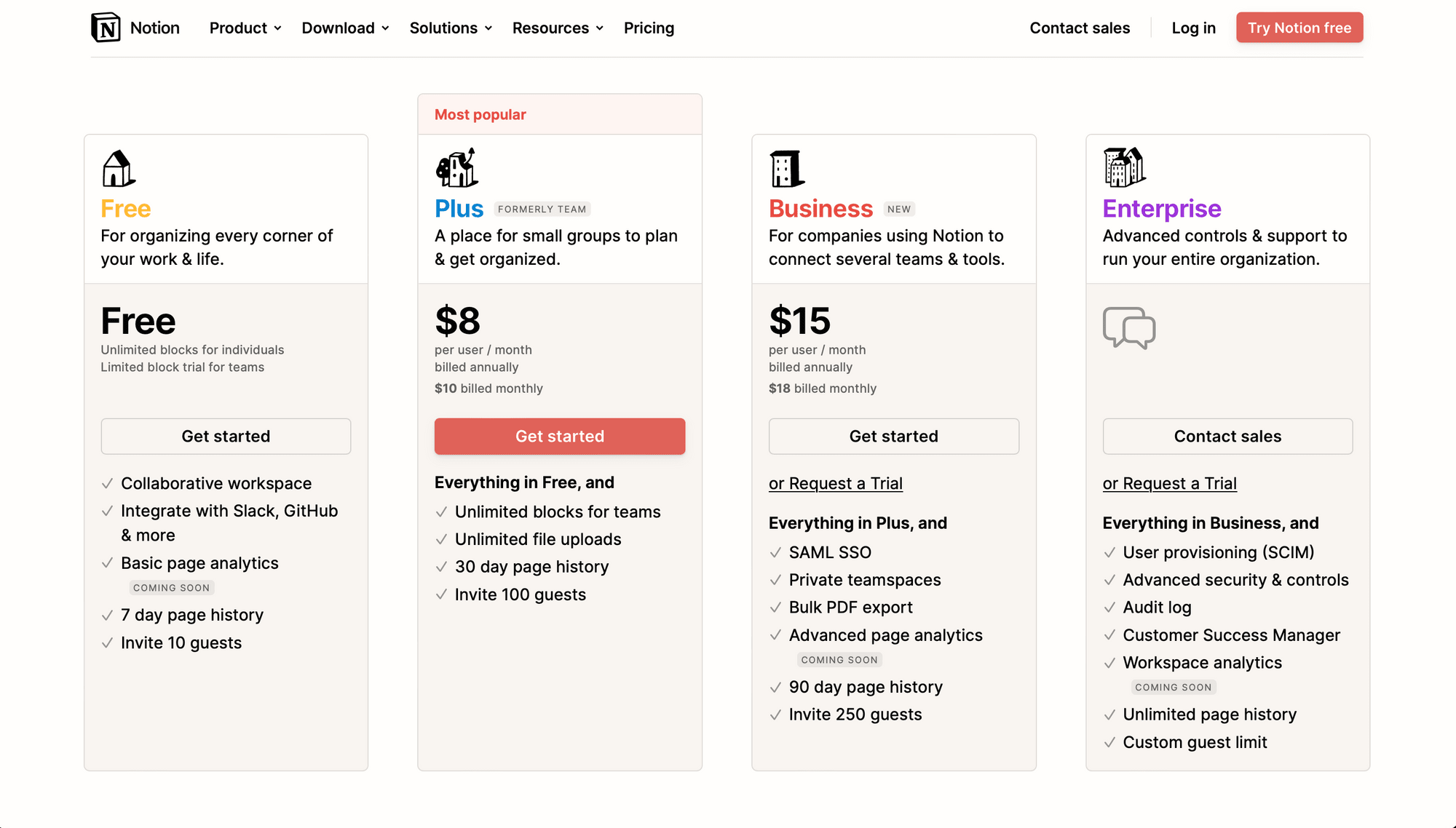Image resolution: width=1456 pixels, height=828 pixels.
Task: Click Basic page analytics feature
Action: 199,564
